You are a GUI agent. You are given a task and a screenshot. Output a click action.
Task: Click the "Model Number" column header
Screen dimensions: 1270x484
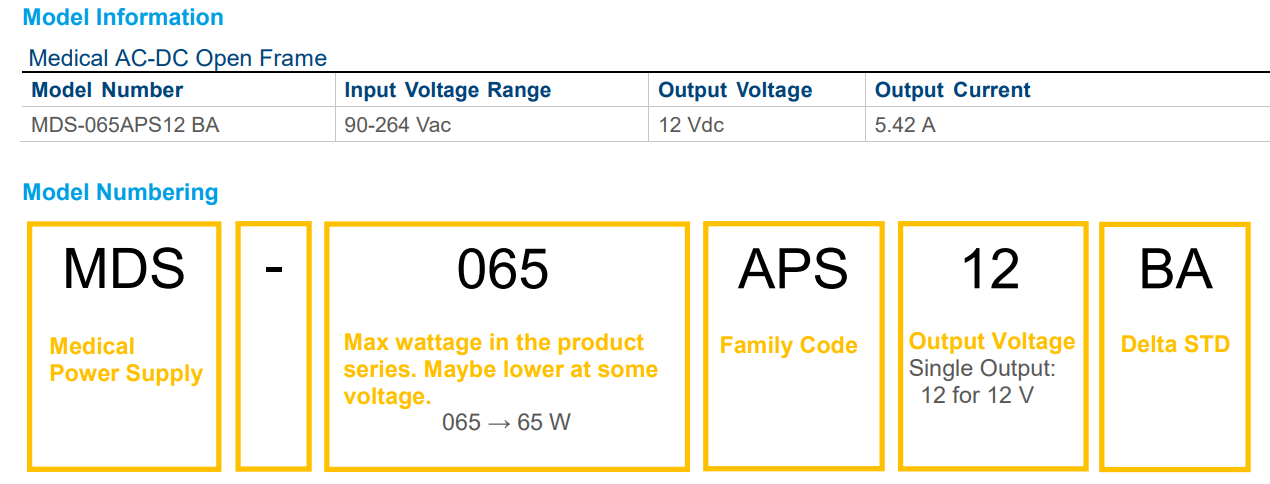pos(107,90)
